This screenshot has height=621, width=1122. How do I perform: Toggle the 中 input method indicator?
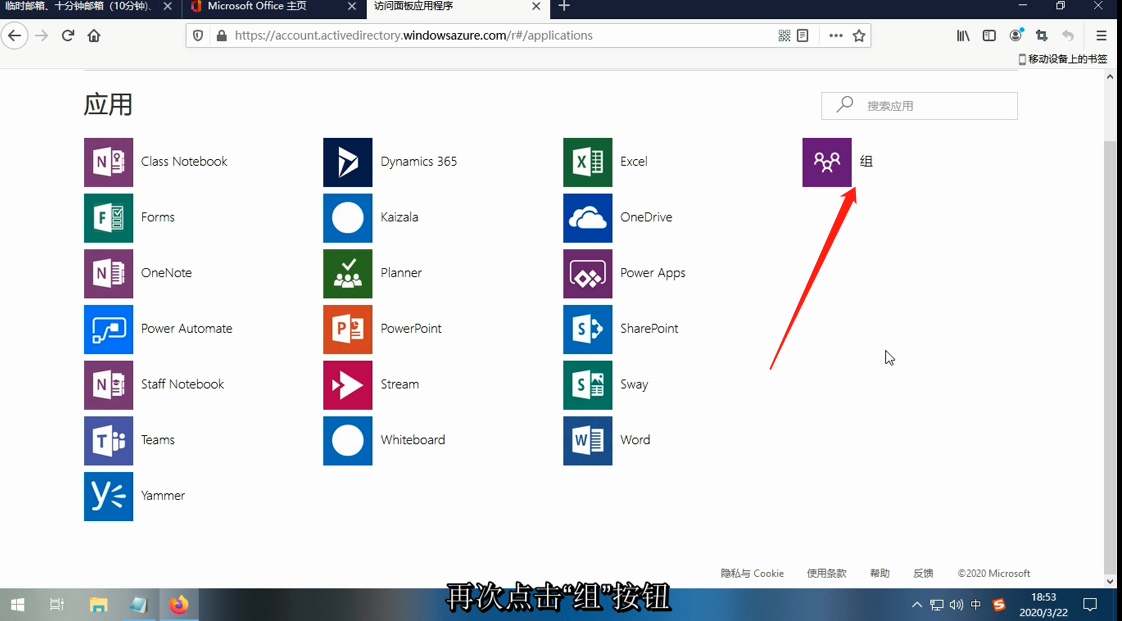click(x=976, y=605)
